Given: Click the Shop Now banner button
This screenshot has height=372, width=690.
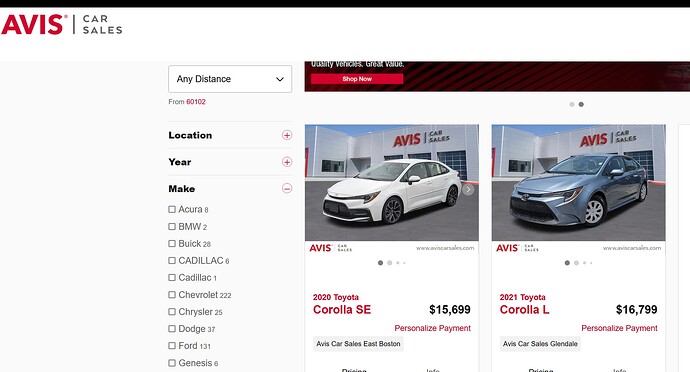Looking at the screenshot, I should tap(357, 79).
